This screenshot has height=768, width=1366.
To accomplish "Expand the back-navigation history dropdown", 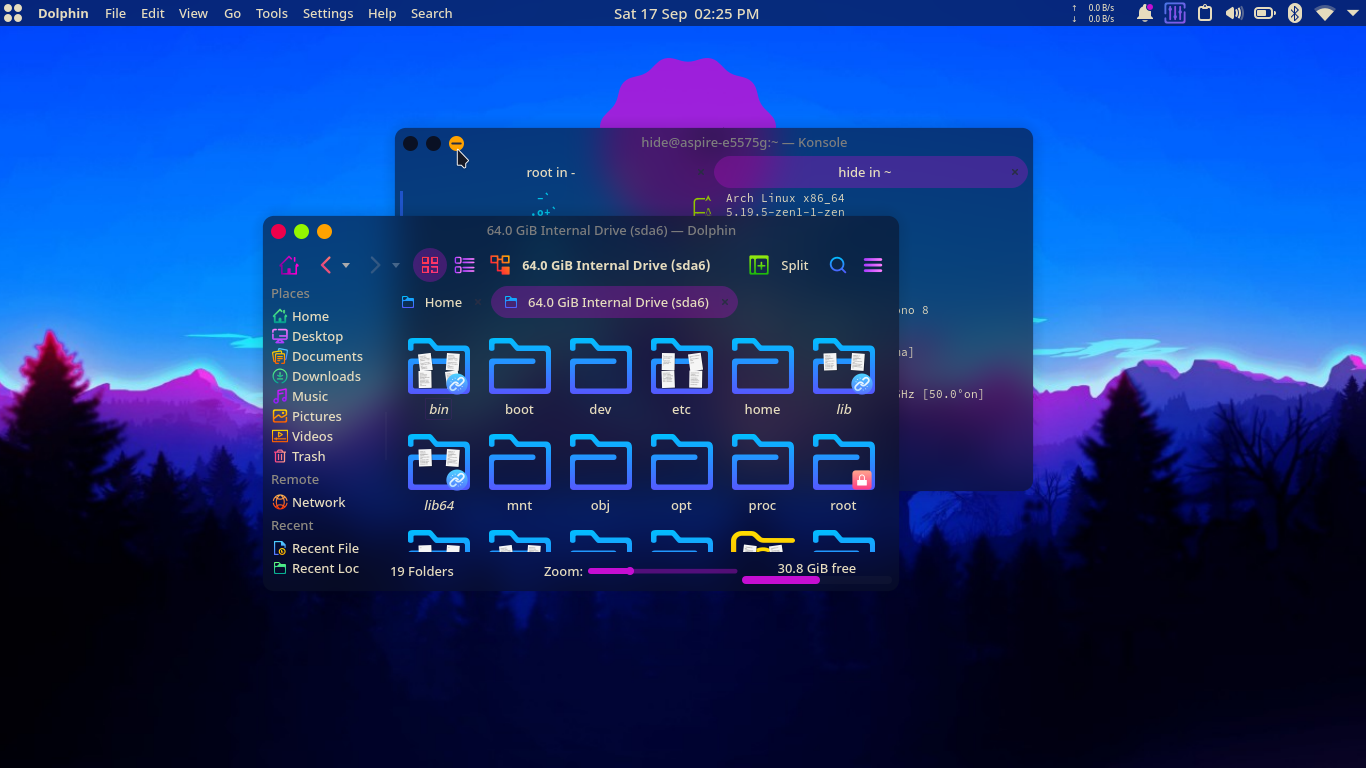I will pos(347,265).
